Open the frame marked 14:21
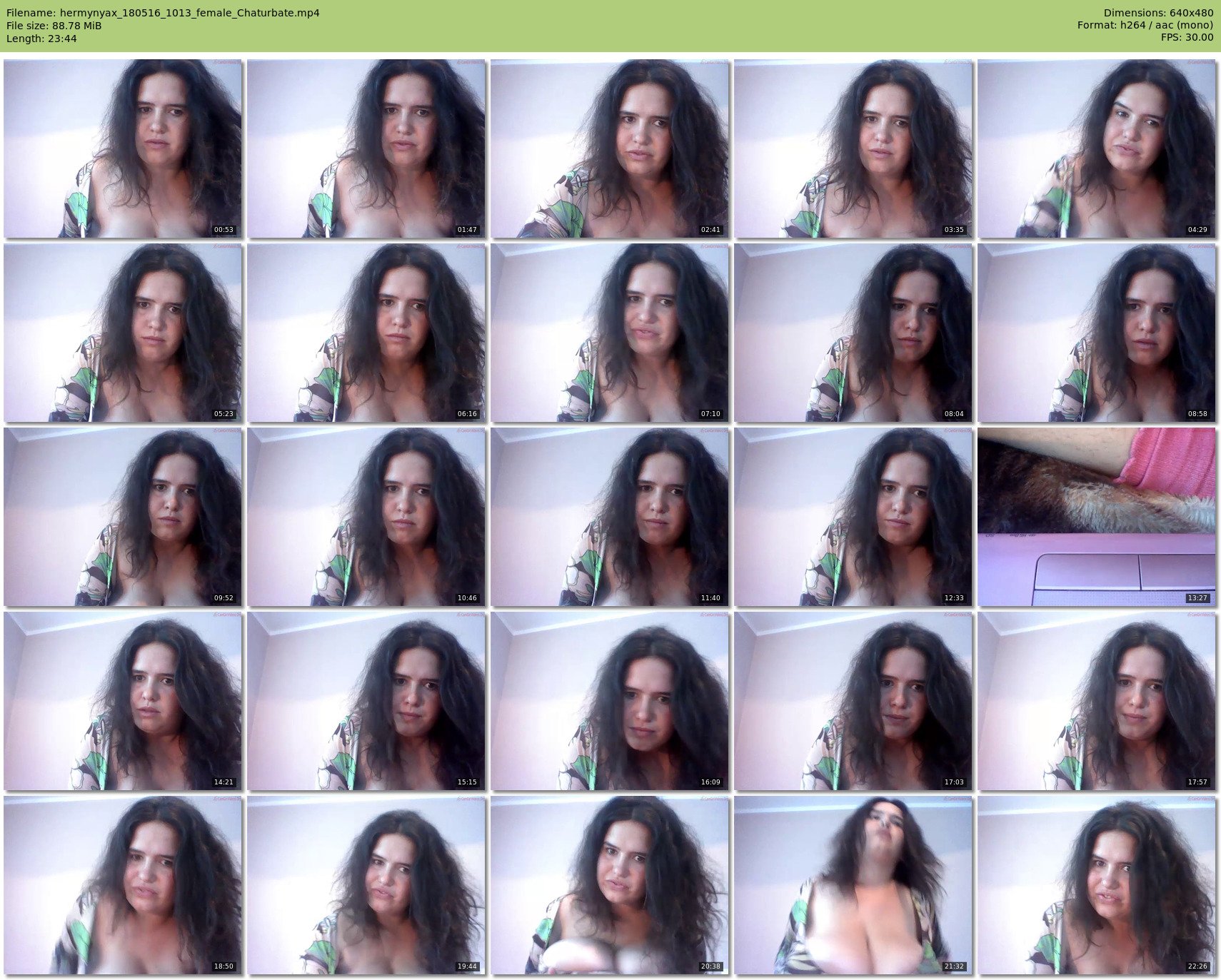This screenshot has width=1221, height=980. click(x=123, y=701)
